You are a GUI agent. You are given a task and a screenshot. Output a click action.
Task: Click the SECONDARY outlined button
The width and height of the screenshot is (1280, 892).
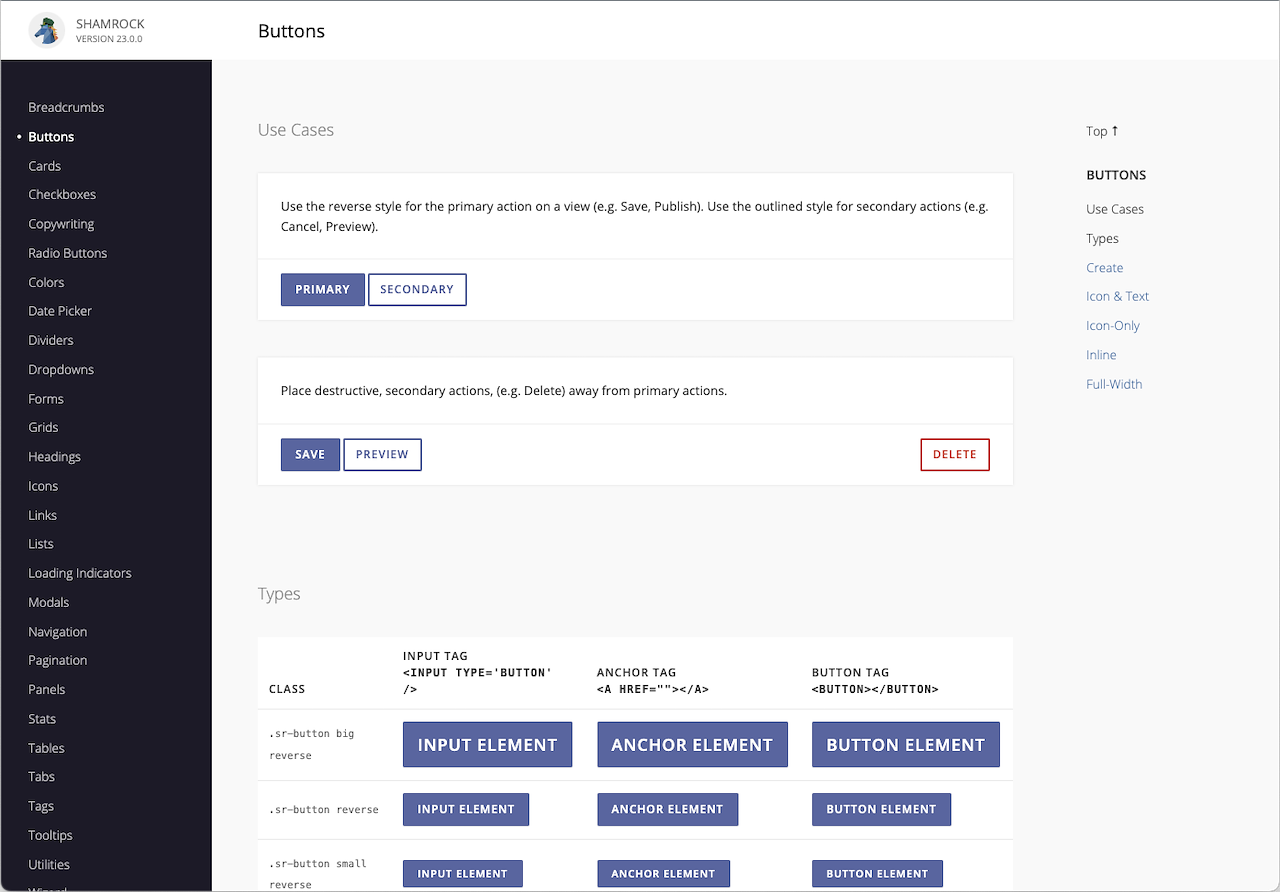417,290
